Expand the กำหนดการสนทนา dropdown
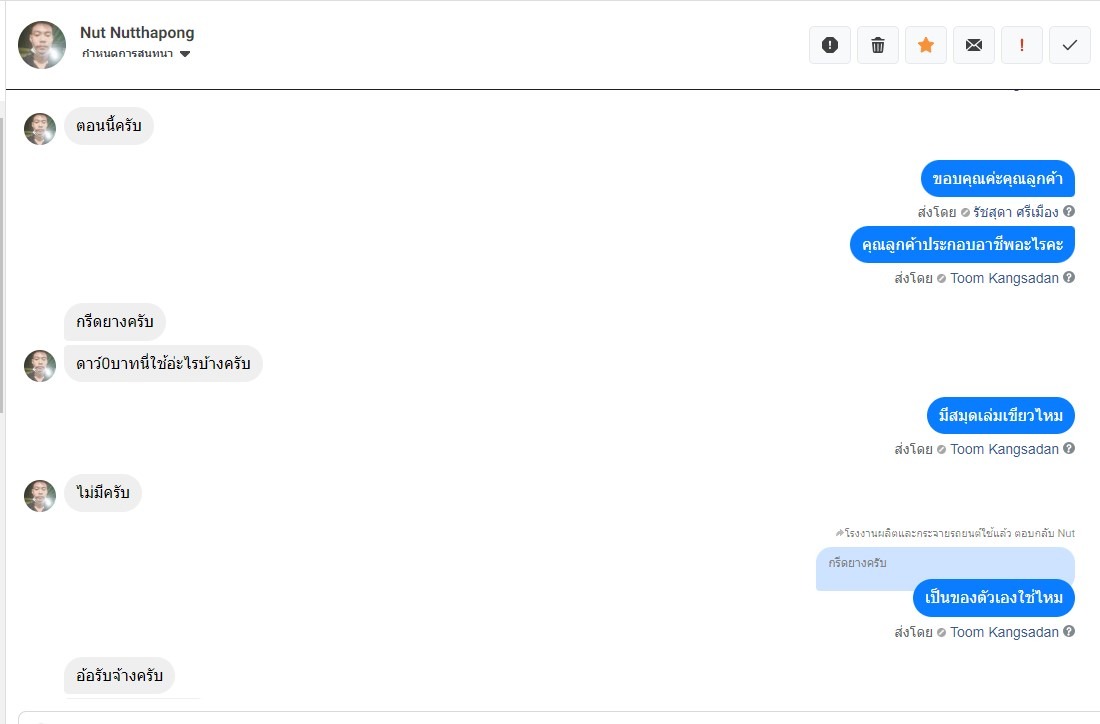Screen dimensions: 1100x724 185,54
